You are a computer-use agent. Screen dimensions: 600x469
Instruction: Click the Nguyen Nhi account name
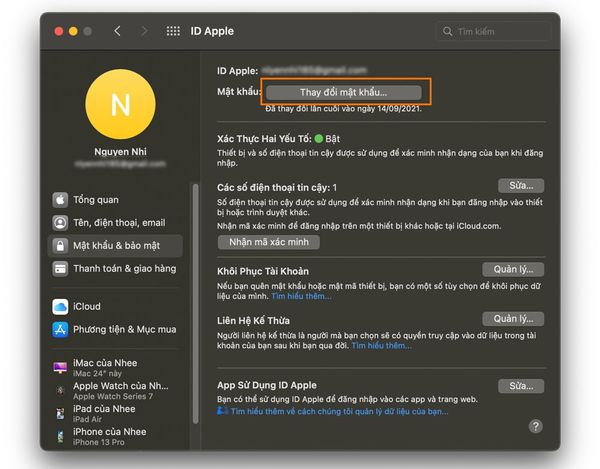click(x=121, y=151)
